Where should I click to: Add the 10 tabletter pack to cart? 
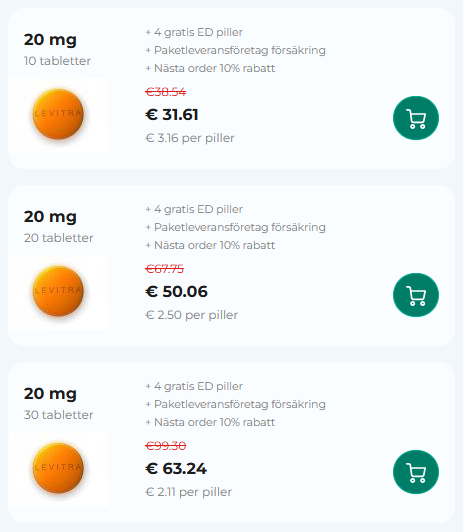pos(416,118)
